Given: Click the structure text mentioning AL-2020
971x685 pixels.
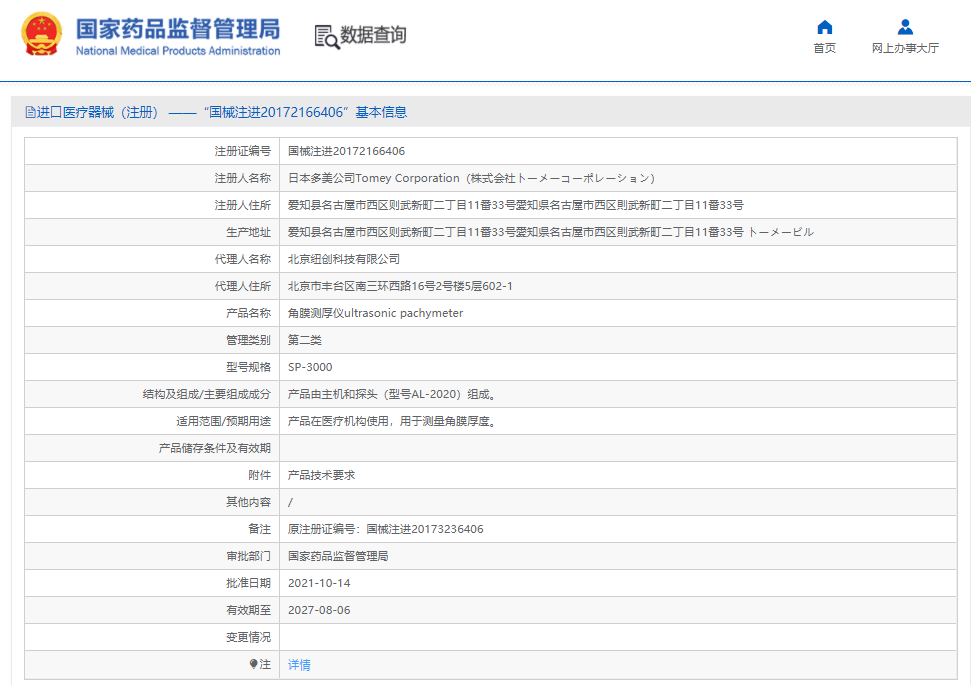Looking at the screenshot, I should [x=392, y=395].
